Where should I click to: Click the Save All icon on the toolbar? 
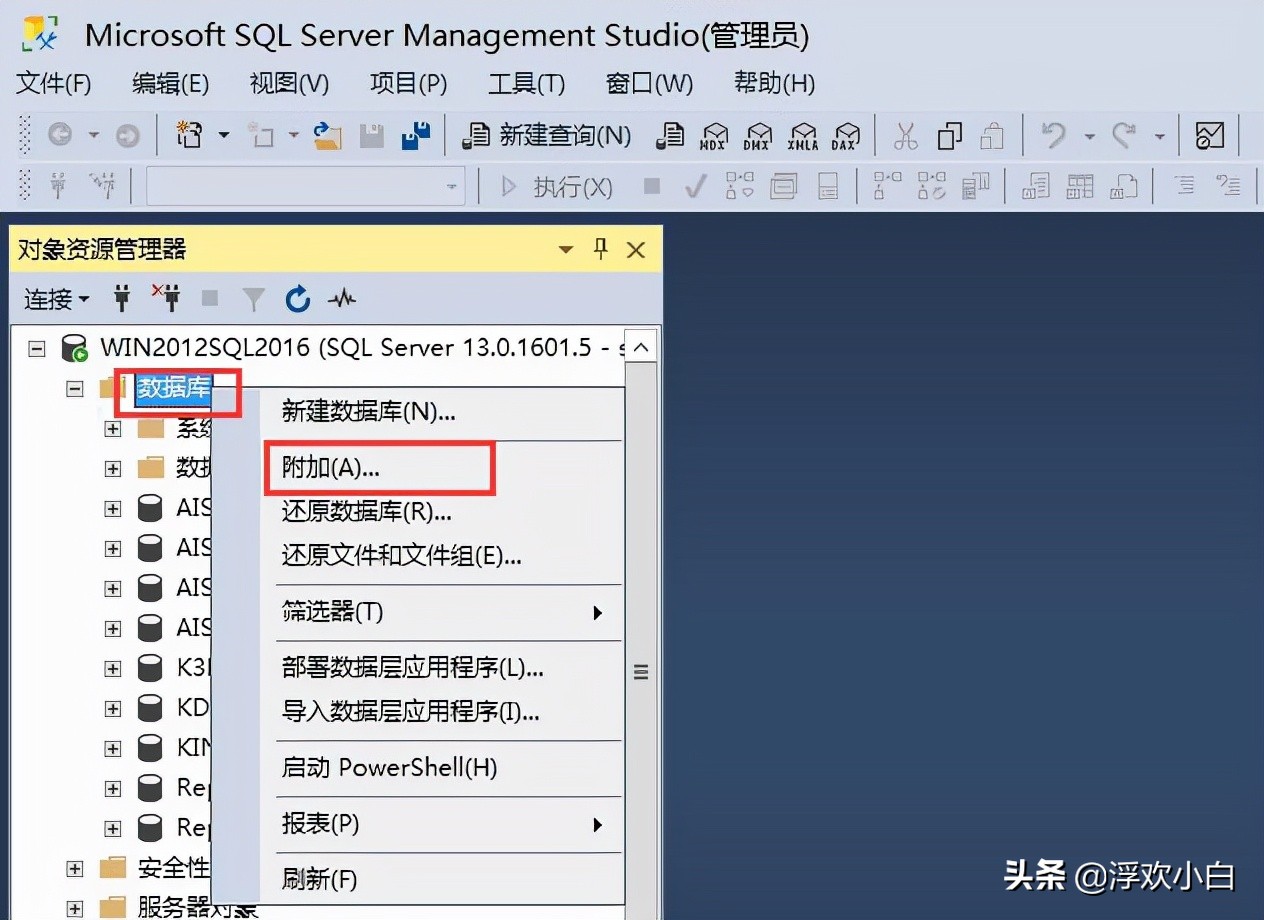[417, 136]
